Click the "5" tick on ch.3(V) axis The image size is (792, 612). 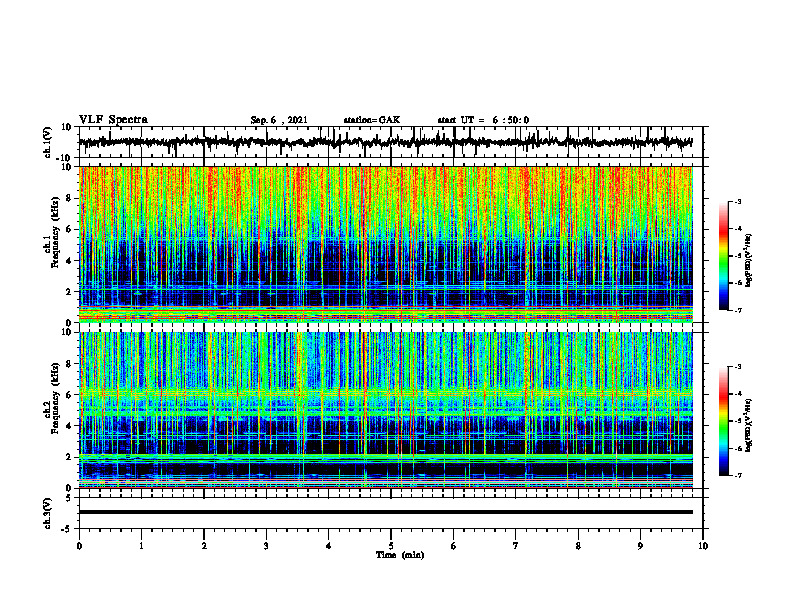coord(70,498)
